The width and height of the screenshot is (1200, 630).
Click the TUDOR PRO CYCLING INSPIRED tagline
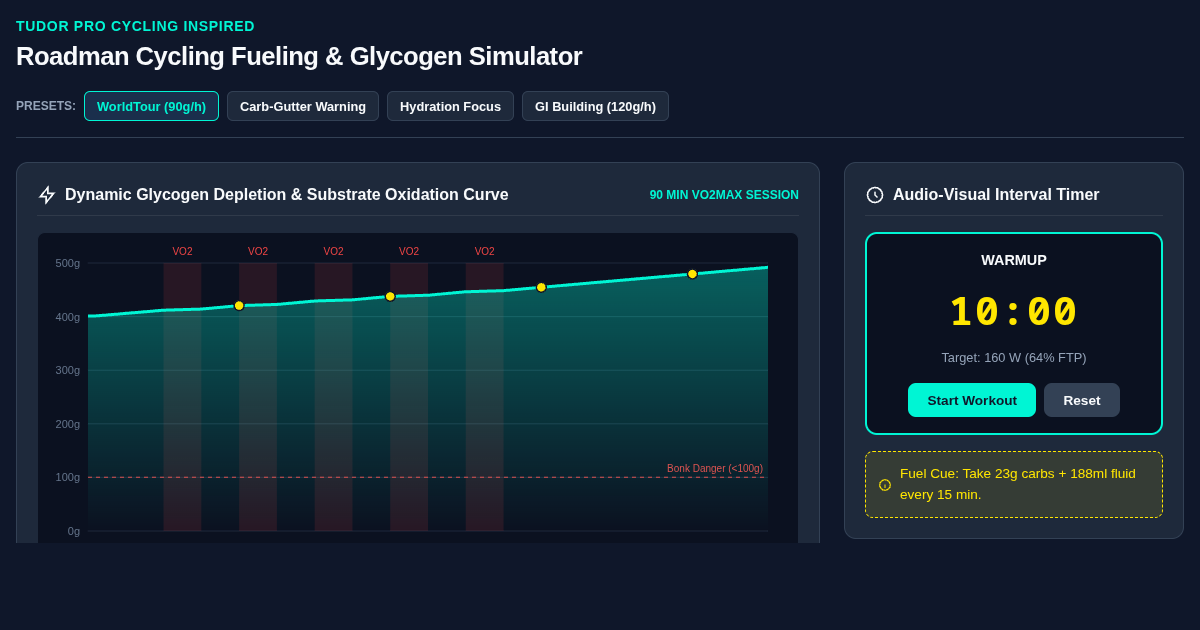tap(135, 26)
